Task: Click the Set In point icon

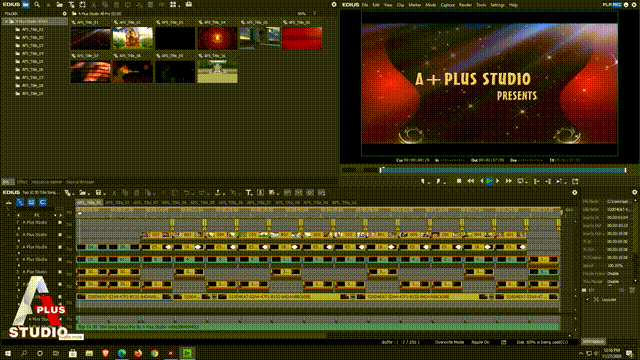Action: click(423, 181)
